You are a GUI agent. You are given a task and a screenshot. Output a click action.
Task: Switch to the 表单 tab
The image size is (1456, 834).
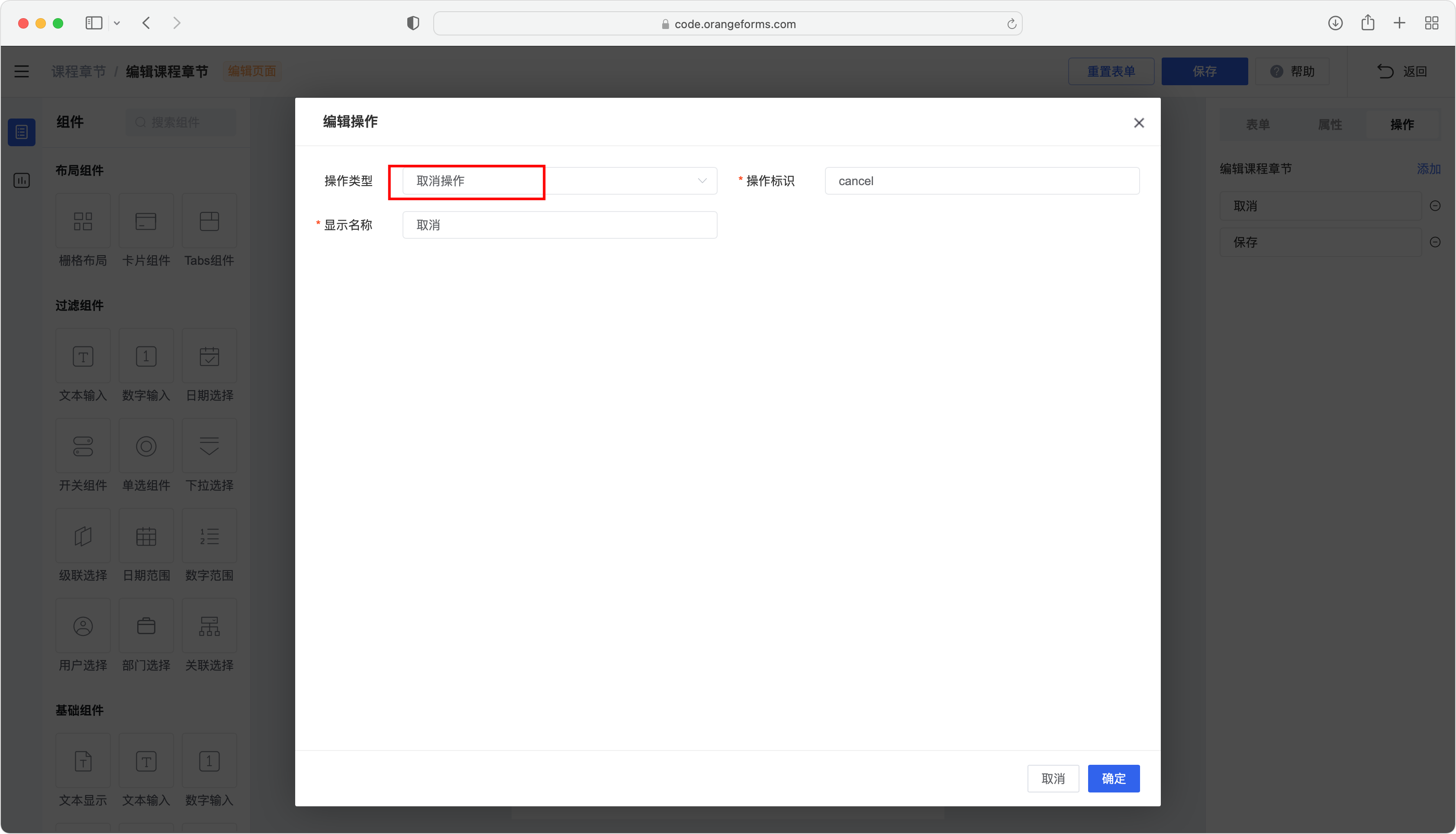[1258, 124]
